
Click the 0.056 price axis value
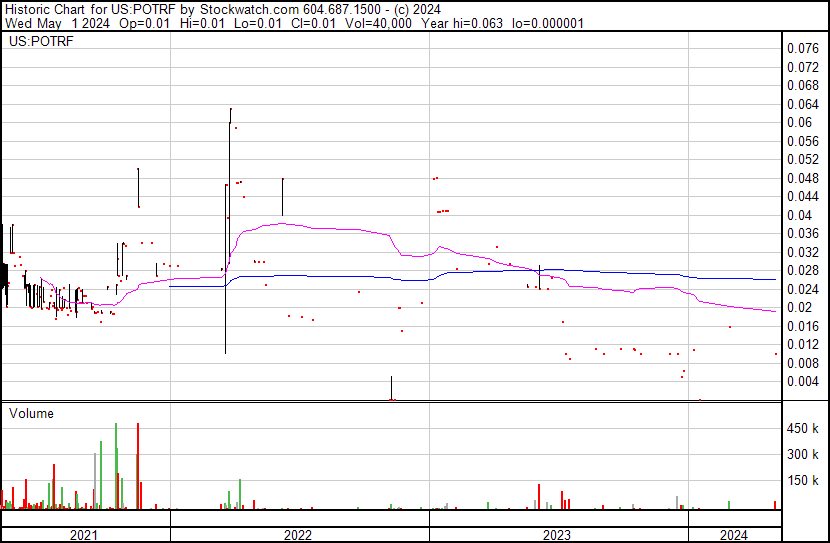click(803, 141)
